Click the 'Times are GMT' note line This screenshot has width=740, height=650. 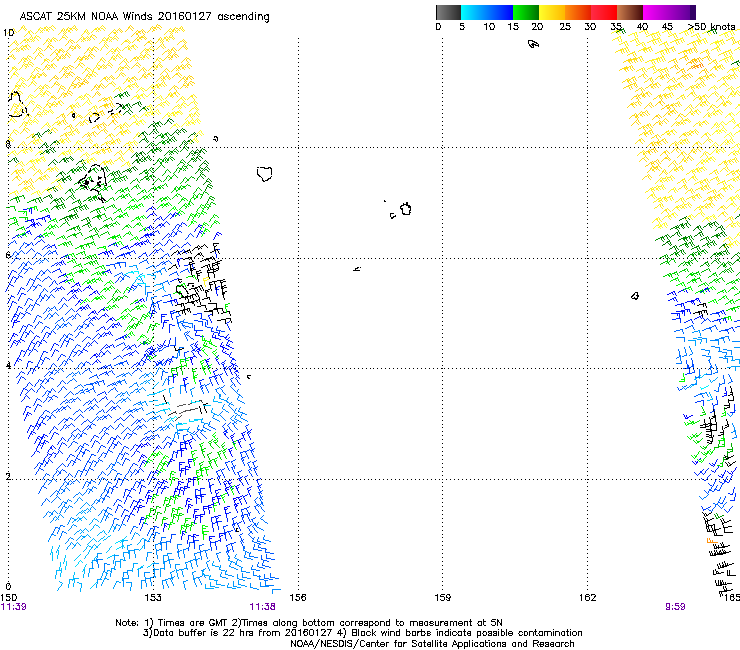[x=309, y=623]
